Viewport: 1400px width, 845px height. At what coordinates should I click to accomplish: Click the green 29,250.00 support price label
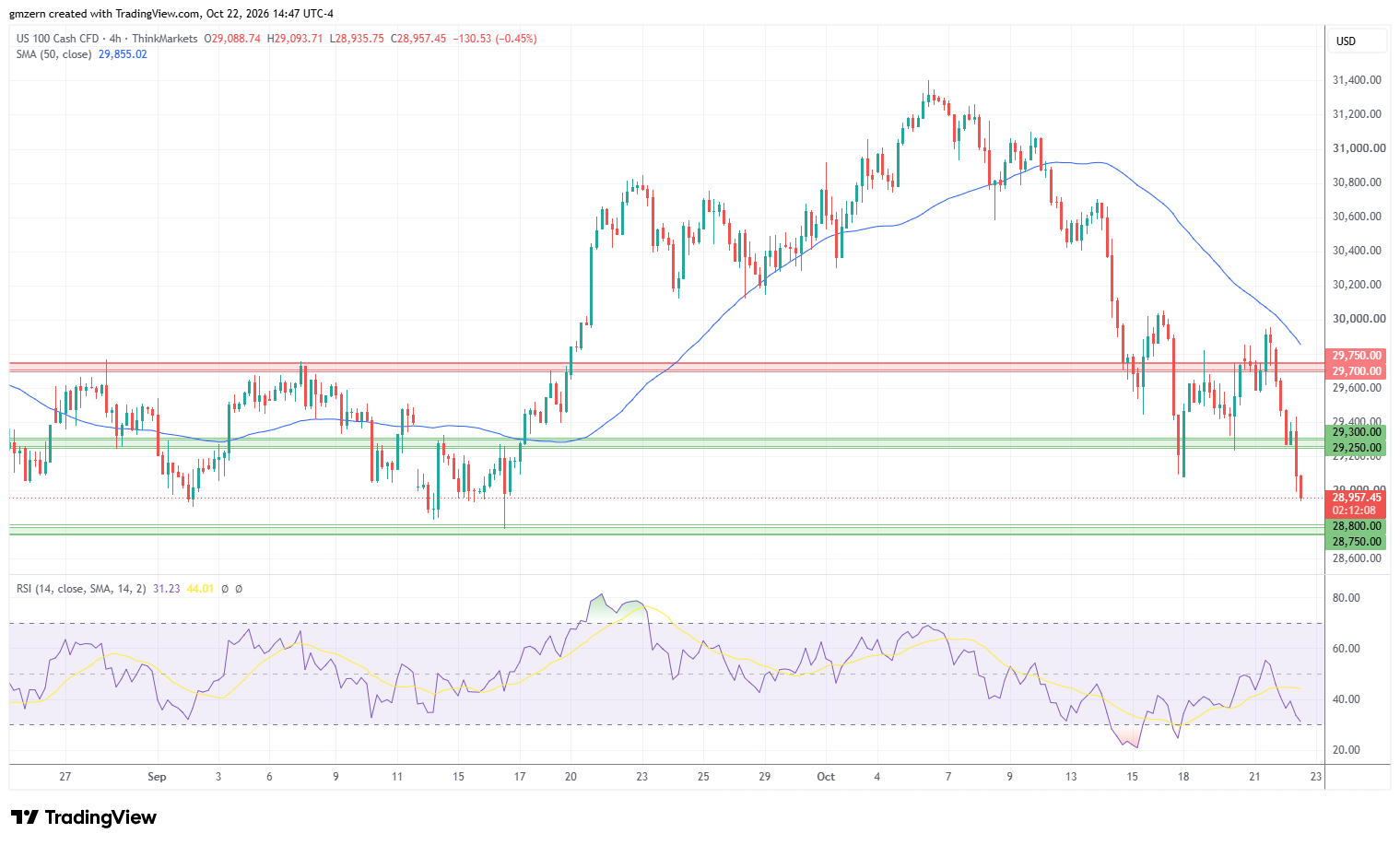coord(1357,448)
